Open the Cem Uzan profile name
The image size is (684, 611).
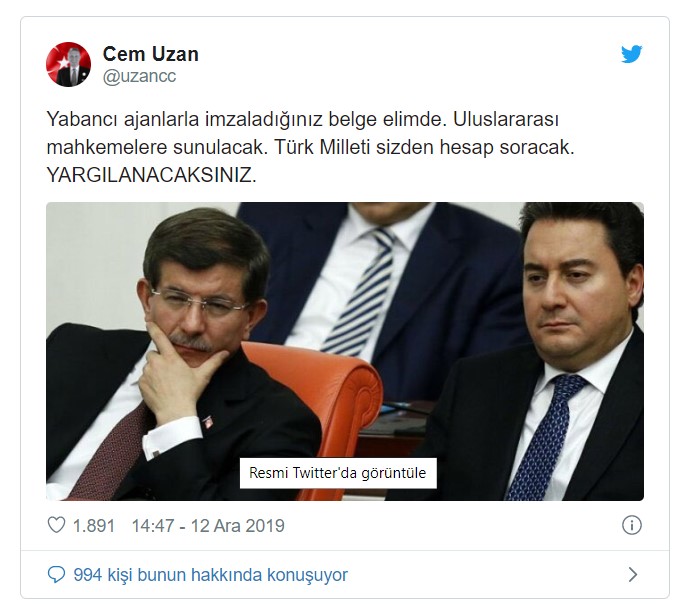150,54
